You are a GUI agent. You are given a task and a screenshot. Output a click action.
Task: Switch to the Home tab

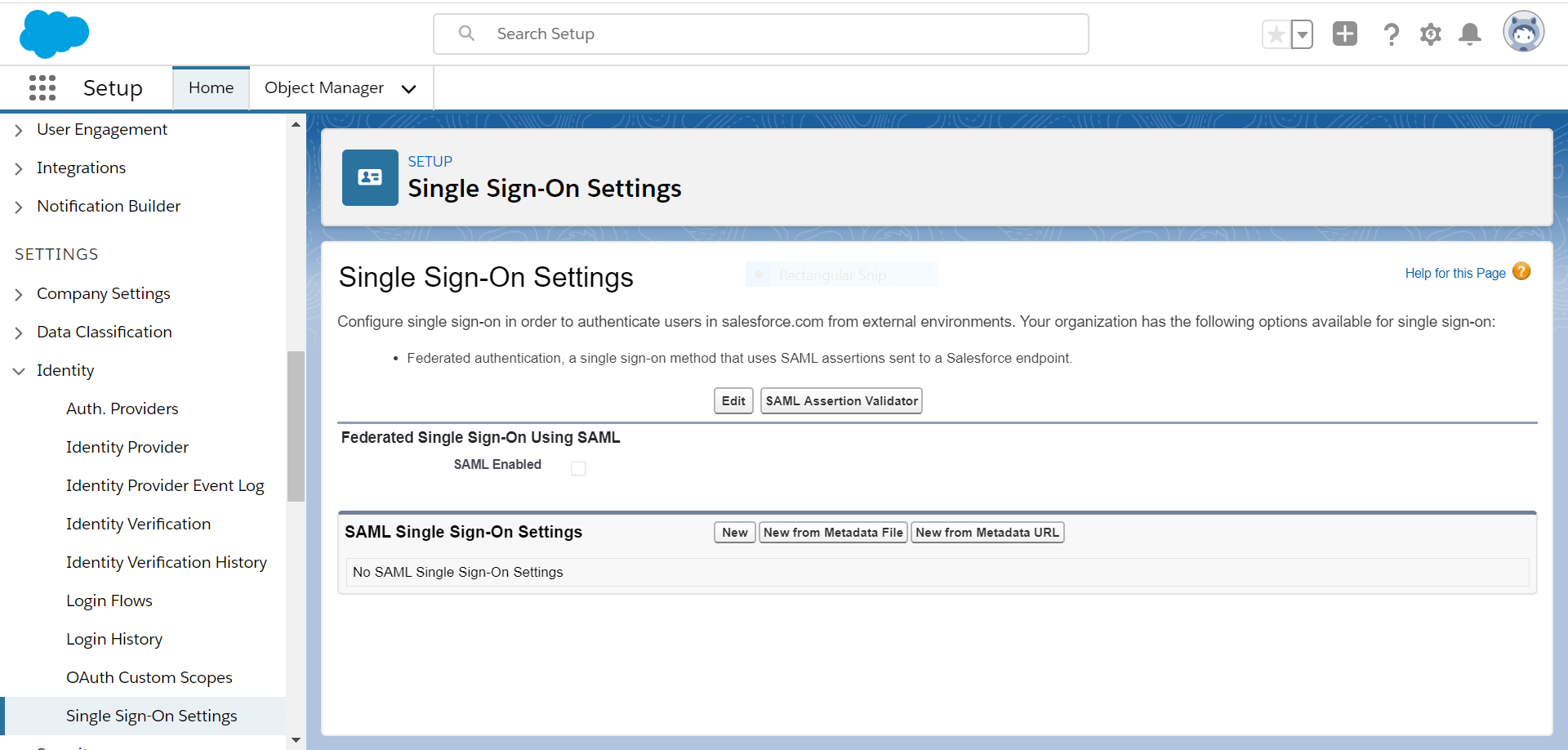pos(211,87)
